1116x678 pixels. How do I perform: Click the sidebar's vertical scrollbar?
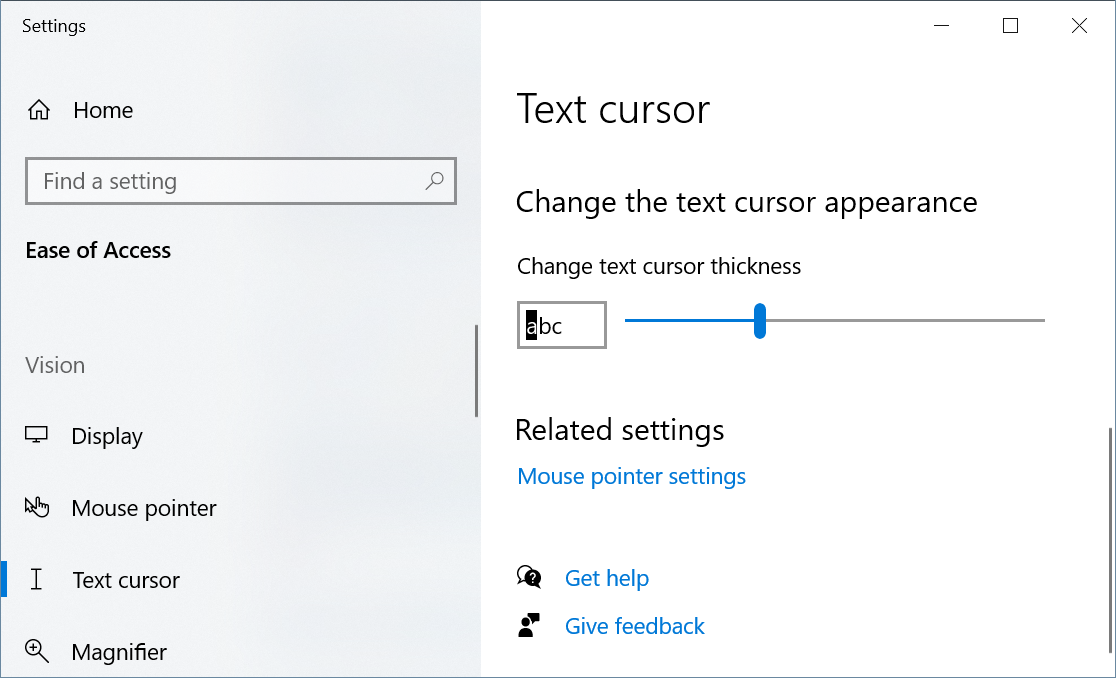coord(476,370)
